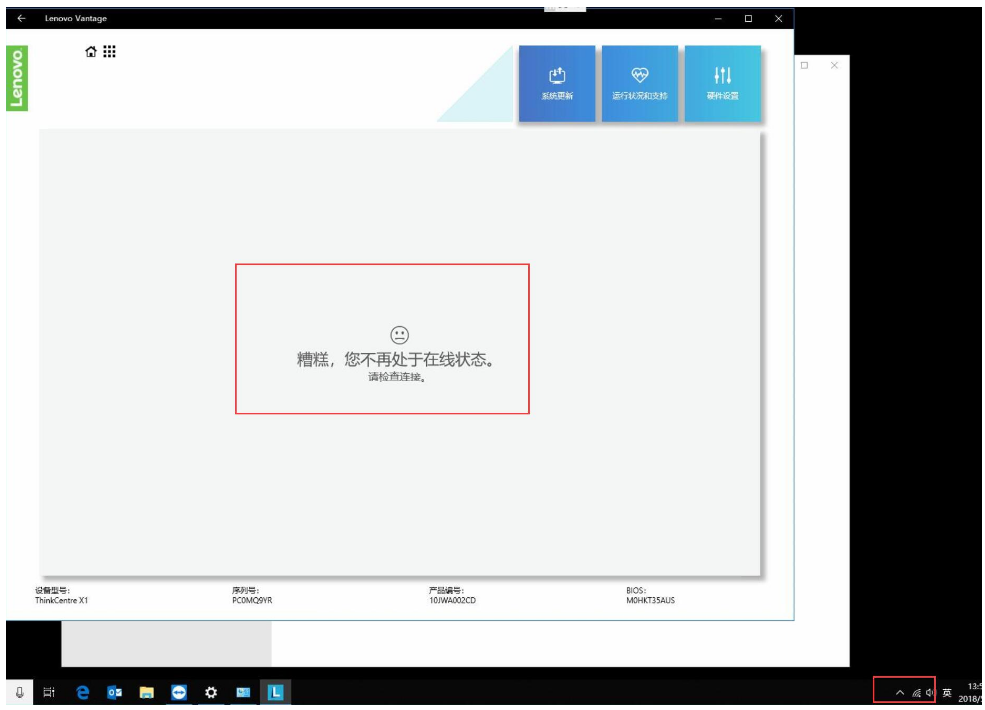Screen dimensions: 985x710
Task: Launch Microsoft Edge from the taskbar
Action: (82, 692)
